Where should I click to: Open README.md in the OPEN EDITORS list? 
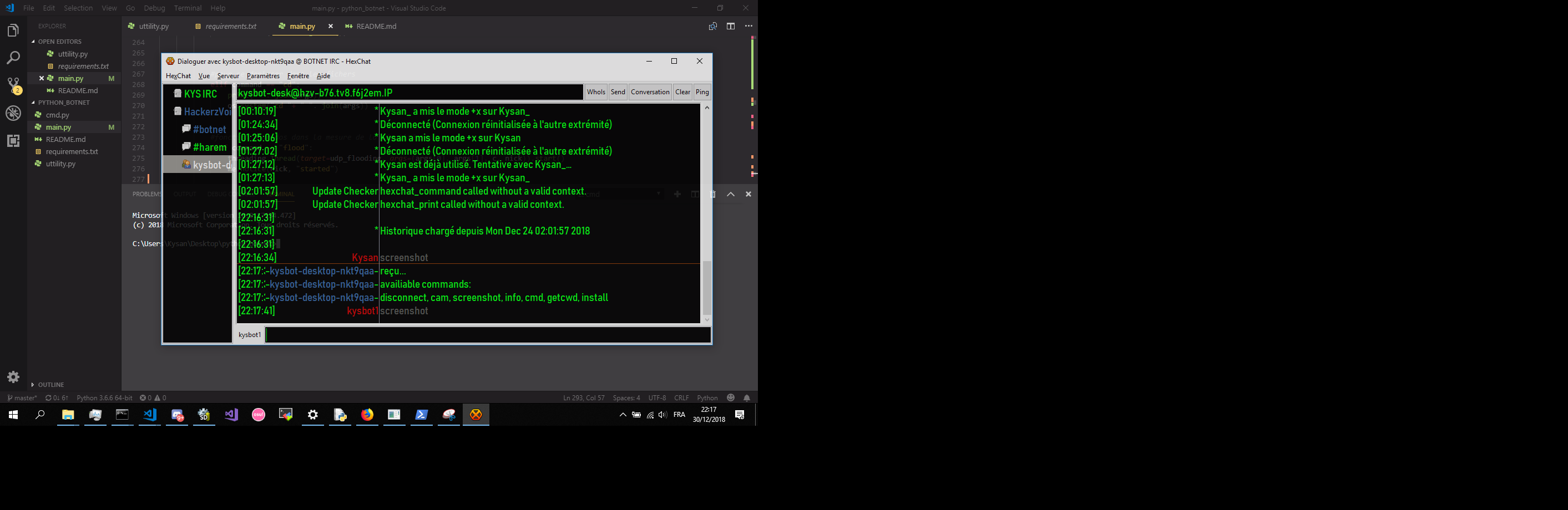pyautogui.click(x=78, y=90)
